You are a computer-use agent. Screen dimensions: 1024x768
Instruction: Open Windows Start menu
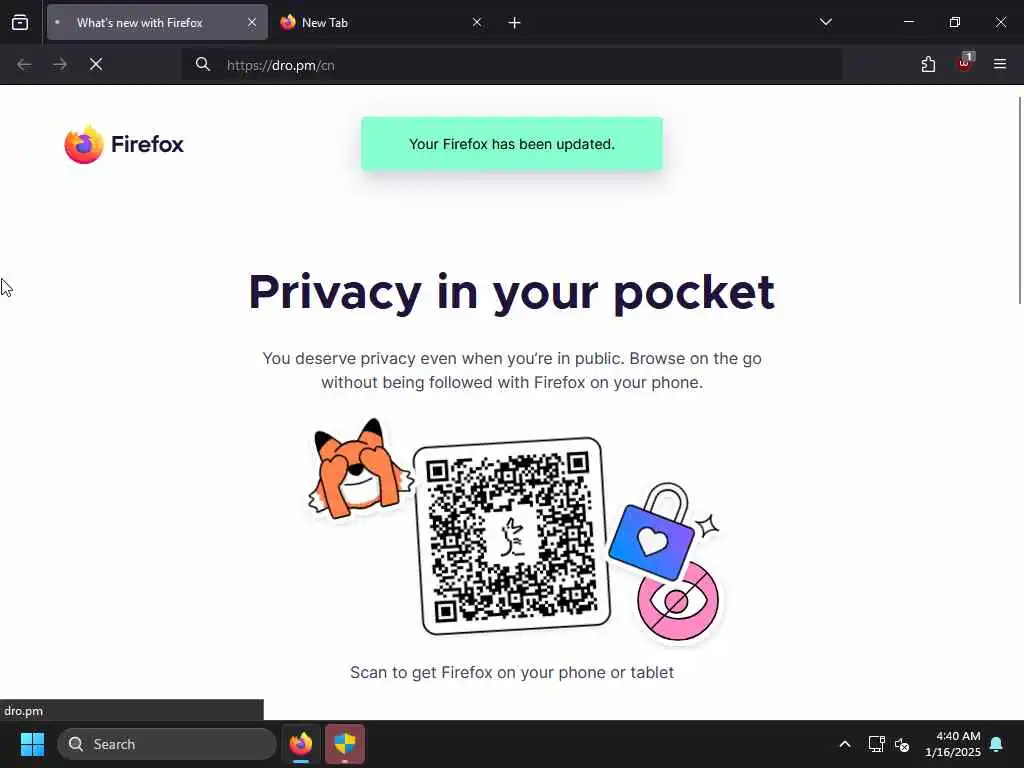32,744
